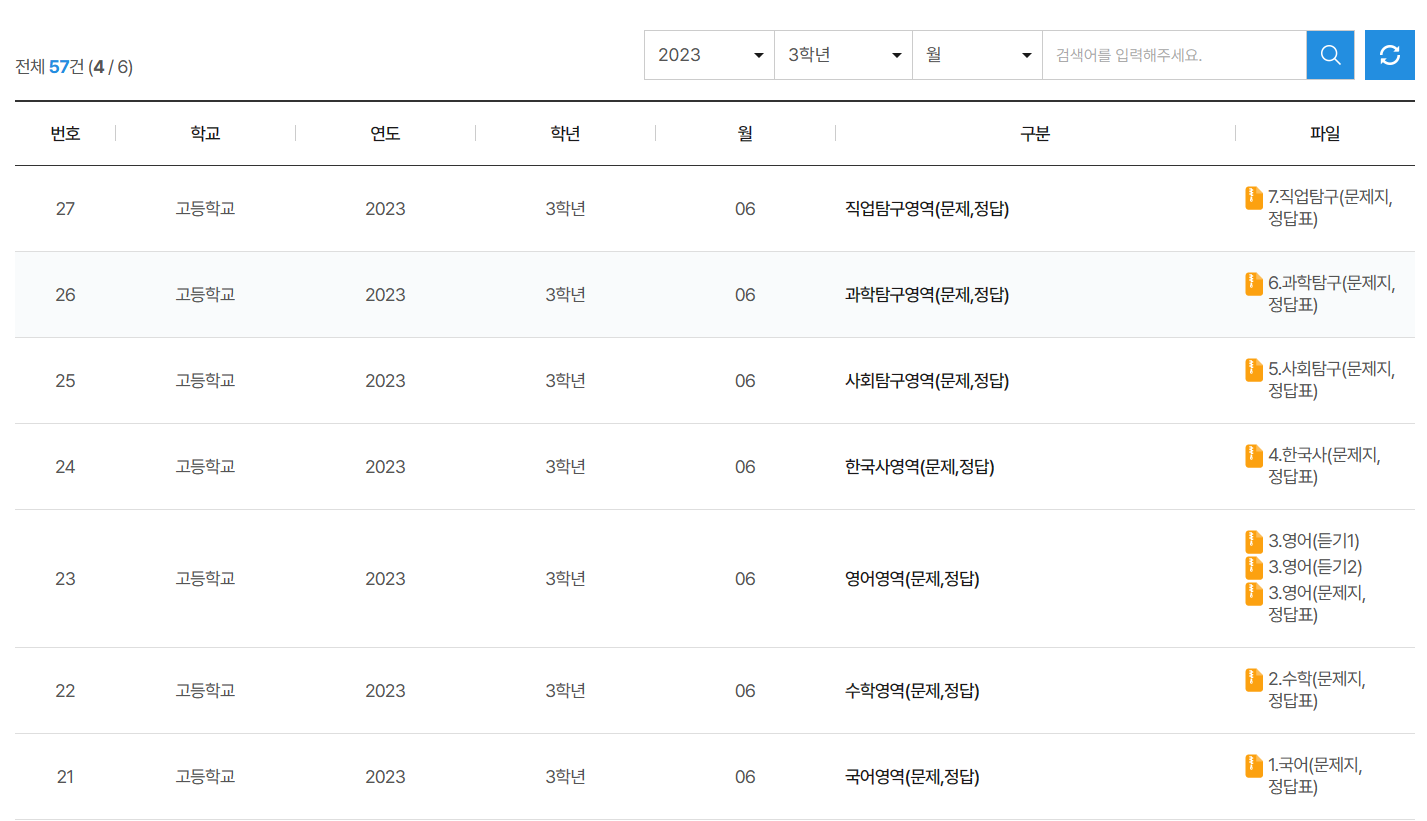
Task: Click the file icon beside 2.수학
Action: tap(1252, 680)
